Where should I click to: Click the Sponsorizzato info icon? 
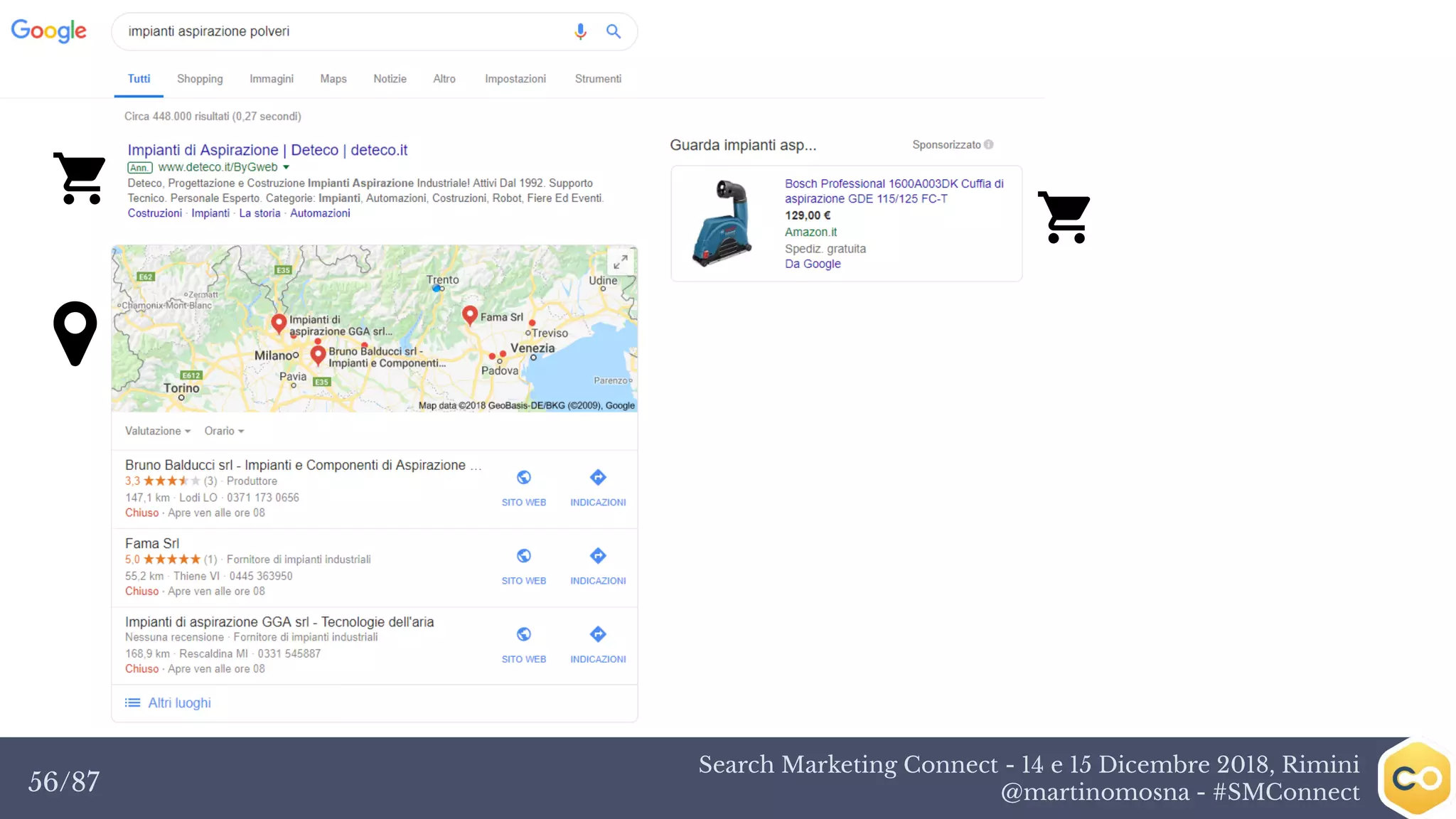pos(988,145)
